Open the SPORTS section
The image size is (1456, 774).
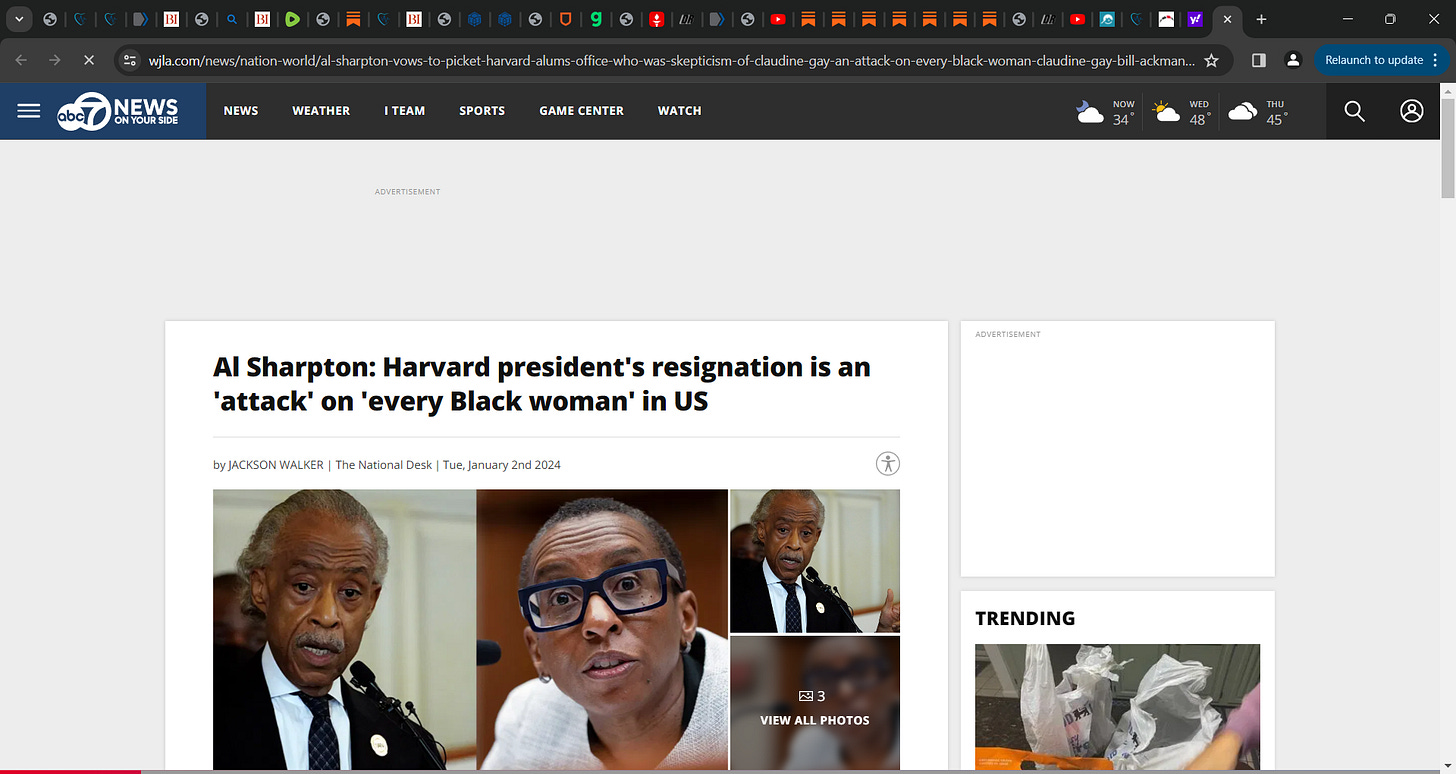coord(482,111)
